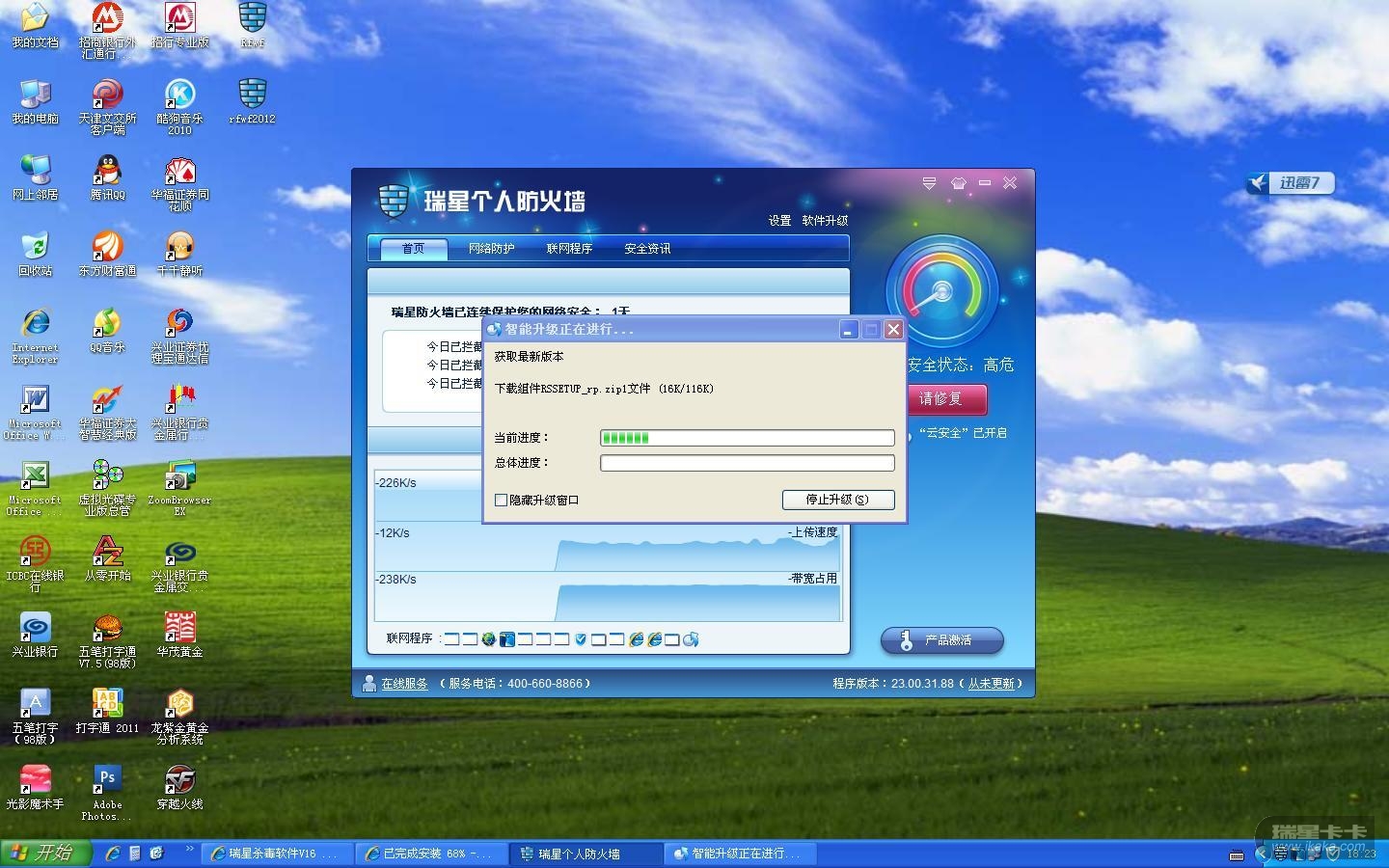Click the Rising firewall shield logo

(x=393, y=201)
